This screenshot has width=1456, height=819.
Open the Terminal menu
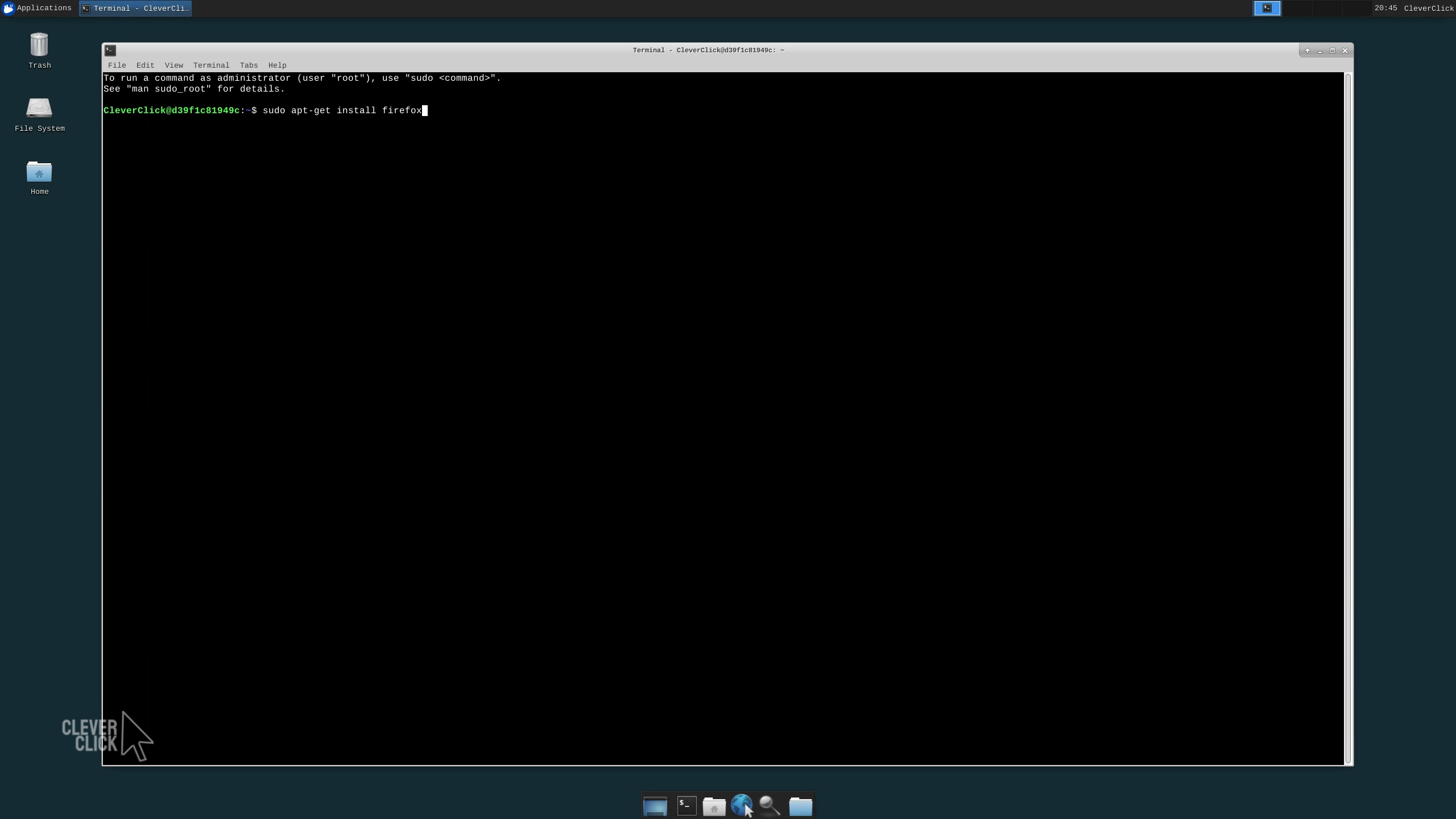[211, 65]
